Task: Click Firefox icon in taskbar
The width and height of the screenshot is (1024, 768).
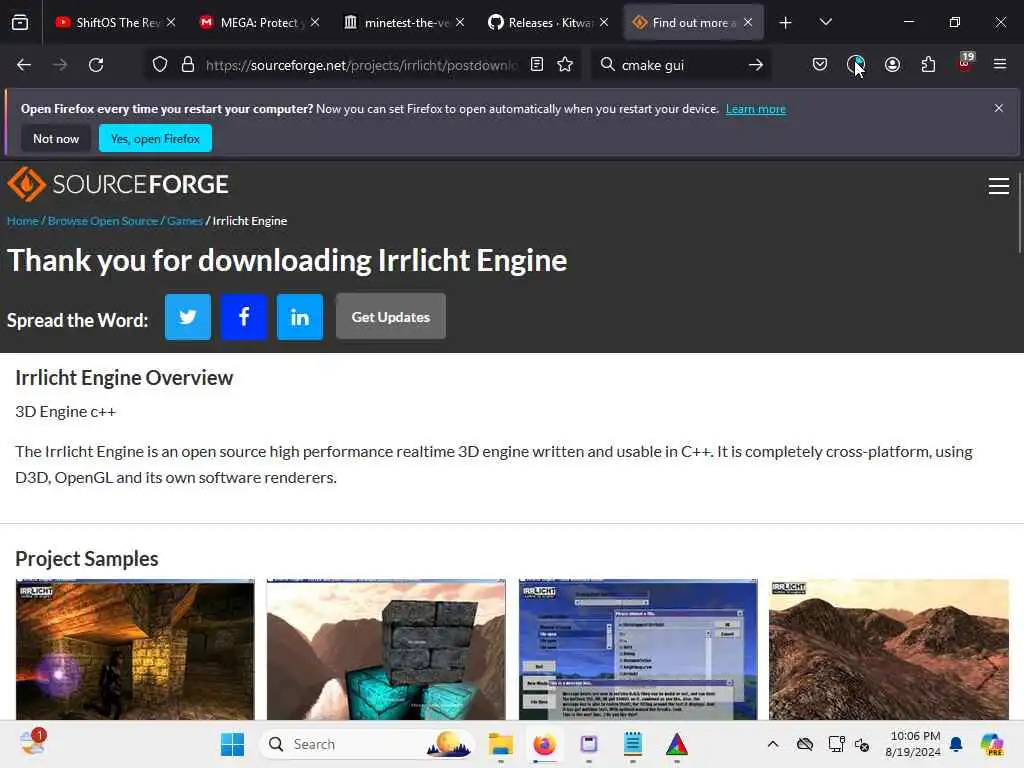Action: click(x=544, y=744)
